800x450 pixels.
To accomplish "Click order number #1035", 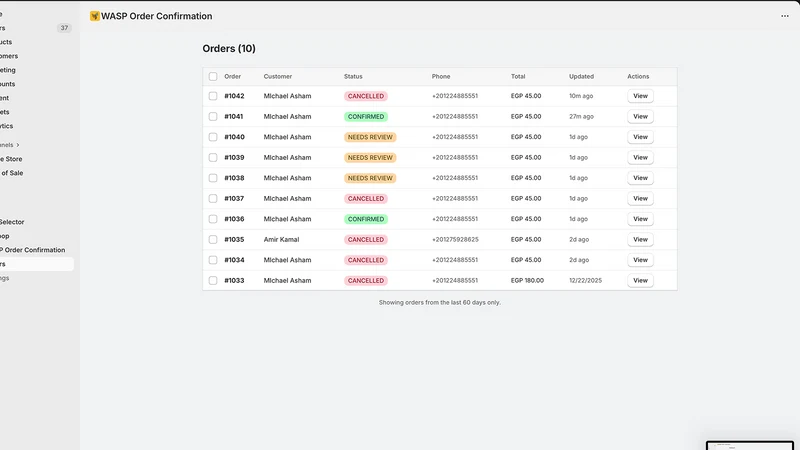I will (234, 239).
